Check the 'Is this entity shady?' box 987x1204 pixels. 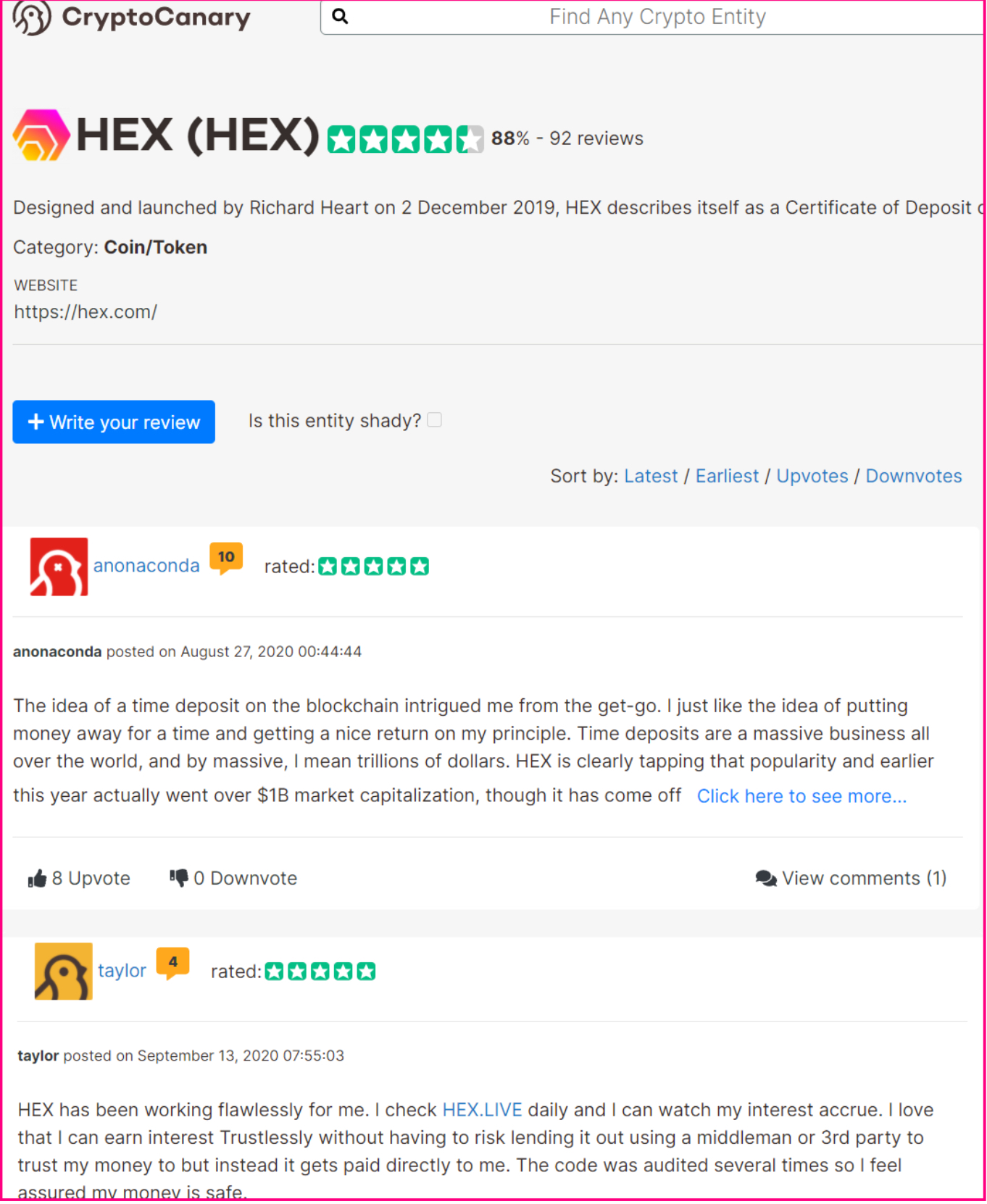pyautogui.click(x=435, y=421)
